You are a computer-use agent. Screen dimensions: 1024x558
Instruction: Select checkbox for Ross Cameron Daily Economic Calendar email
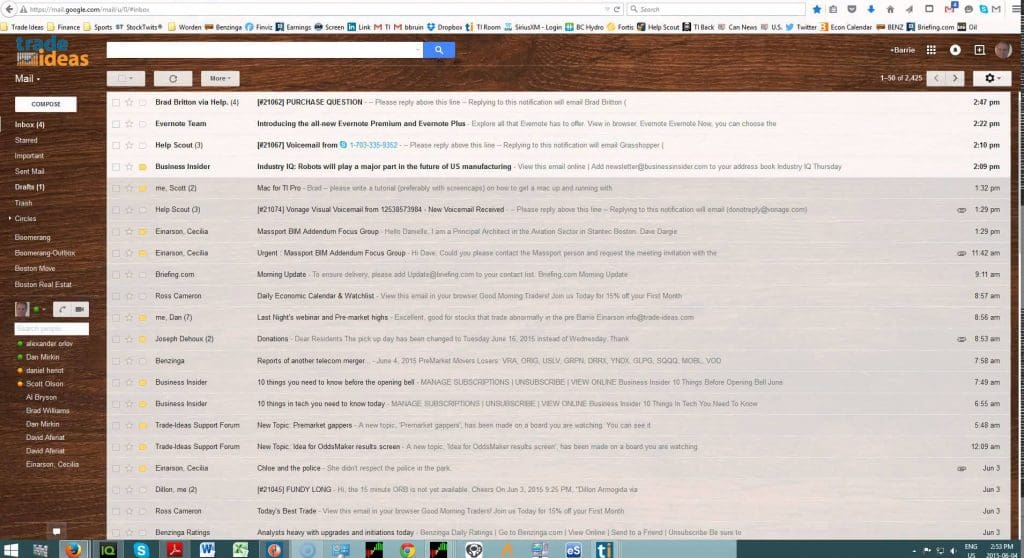tap(116, 297)
